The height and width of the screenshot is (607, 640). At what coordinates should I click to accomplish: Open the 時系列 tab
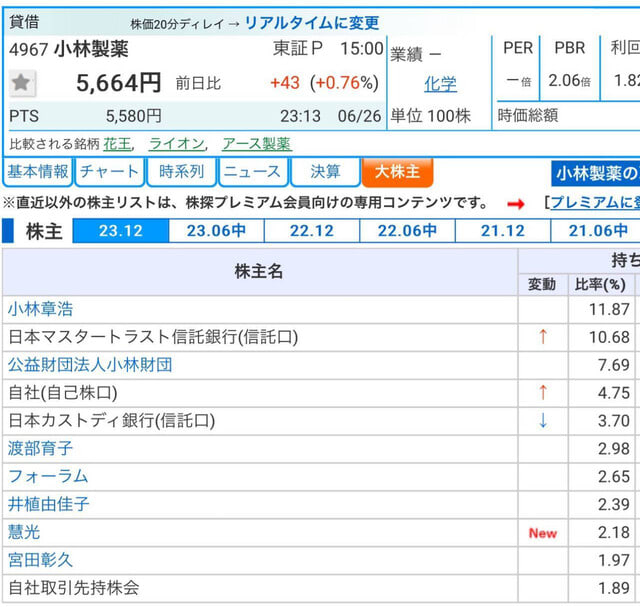(181, 171)
